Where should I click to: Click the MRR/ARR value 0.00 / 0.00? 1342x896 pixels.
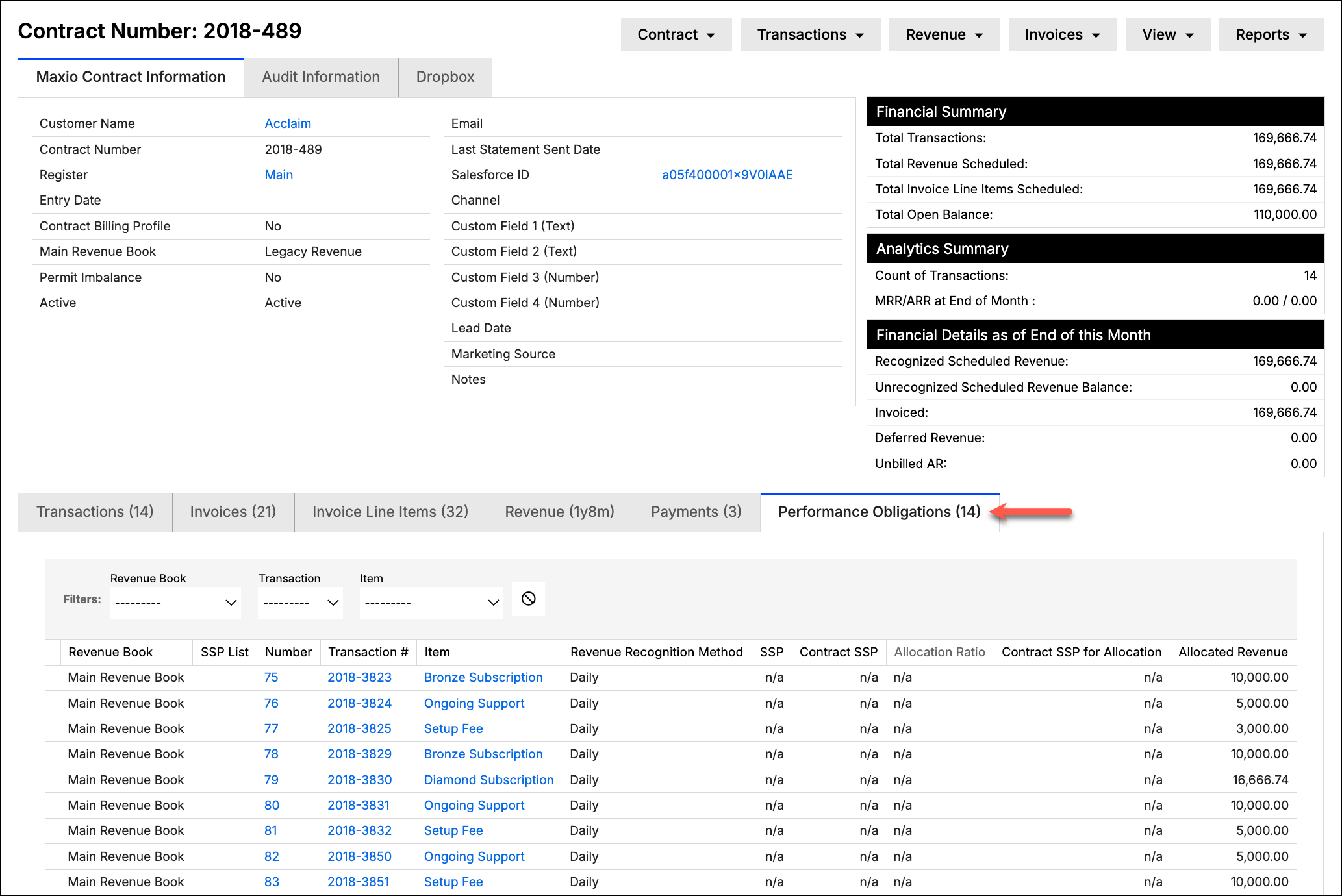1284,301
